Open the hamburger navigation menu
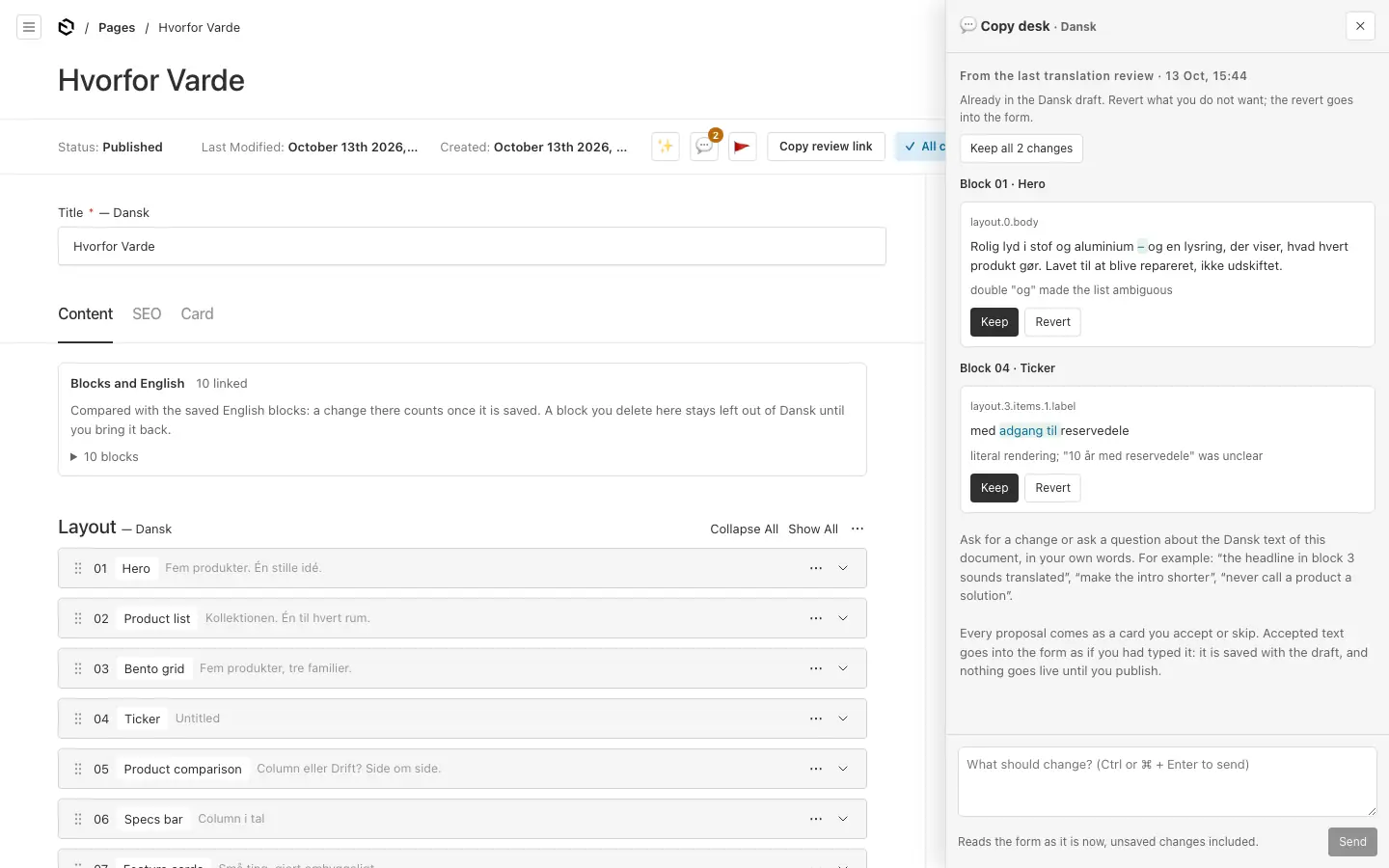1389x868 pixels. [x=29, y=27]
